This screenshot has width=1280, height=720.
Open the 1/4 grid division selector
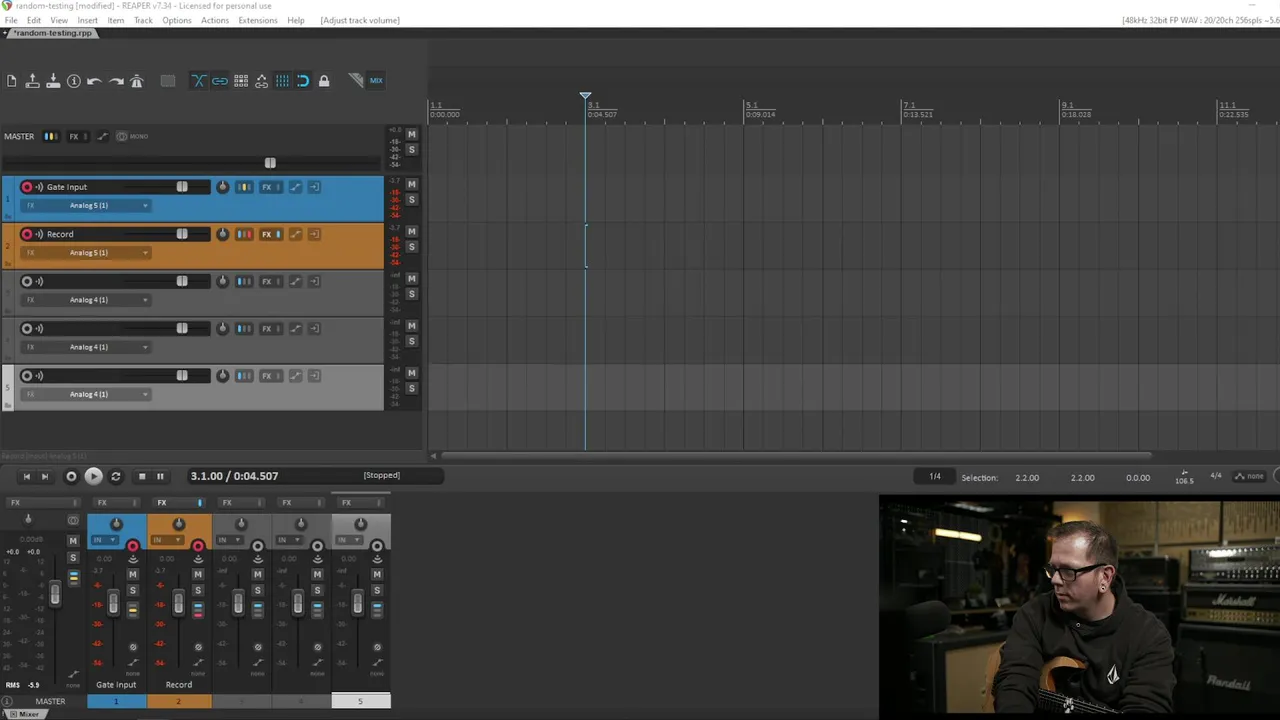tap(935, 477)
